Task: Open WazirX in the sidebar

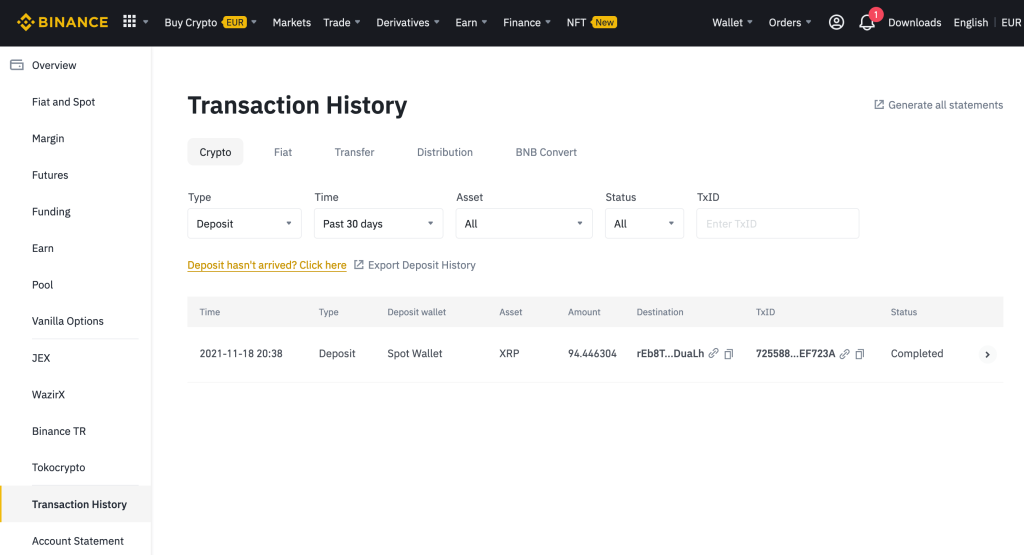Action: pos(48,394)
